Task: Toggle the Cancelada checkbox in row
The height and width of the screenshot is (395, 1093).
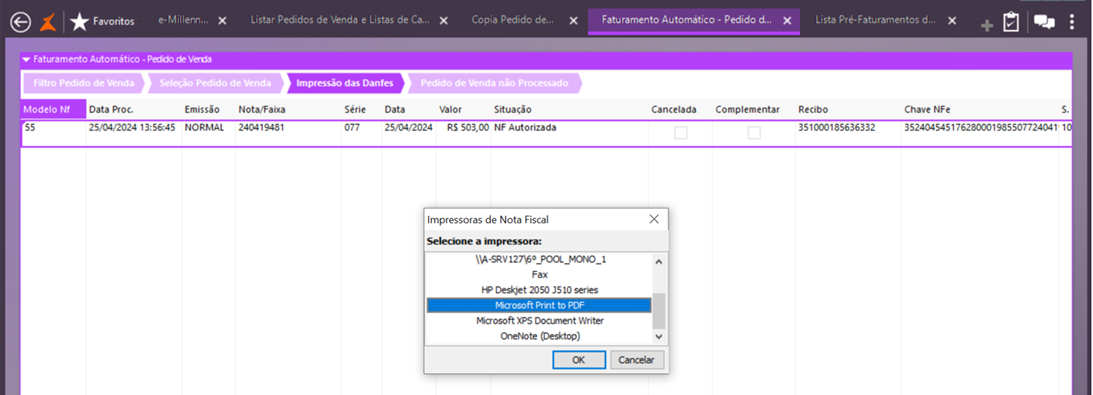Action: 680,132
